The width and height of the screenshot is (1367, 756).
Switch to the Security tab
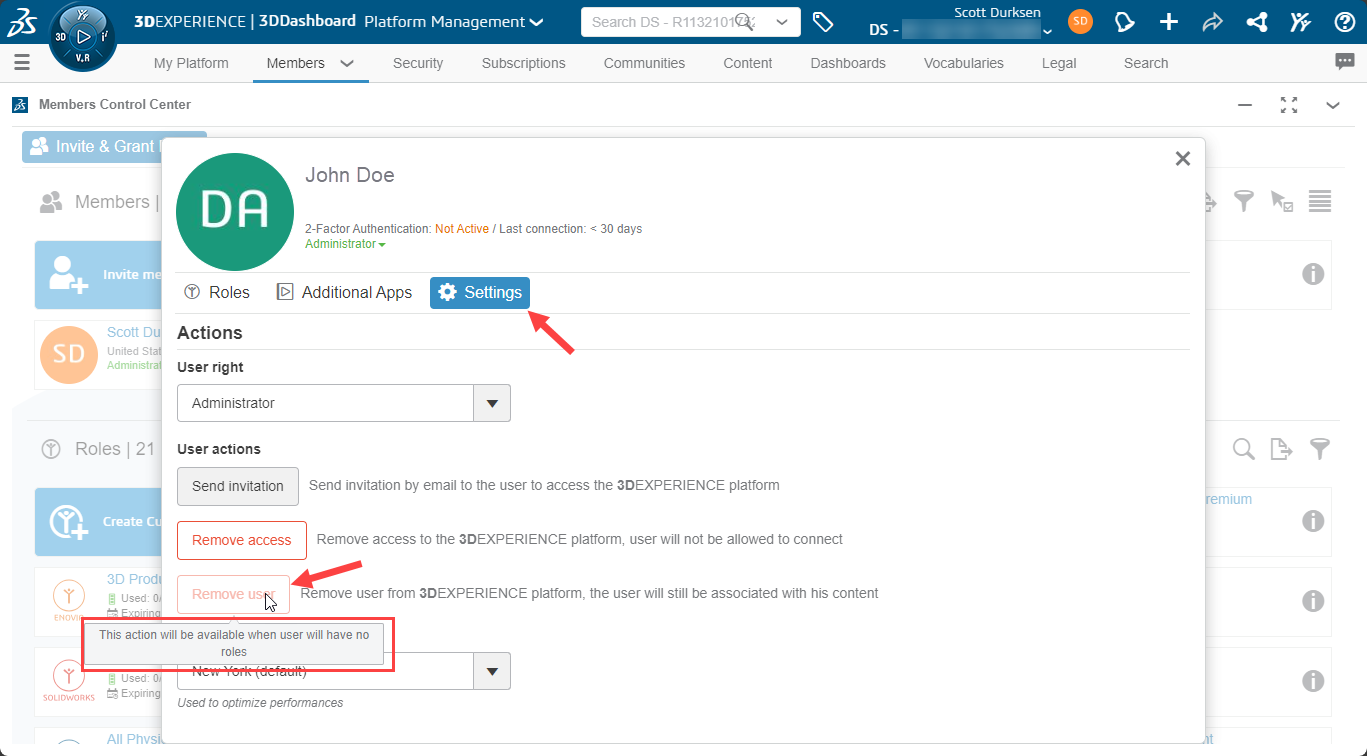pyautogui.click(x=418, y=63)
